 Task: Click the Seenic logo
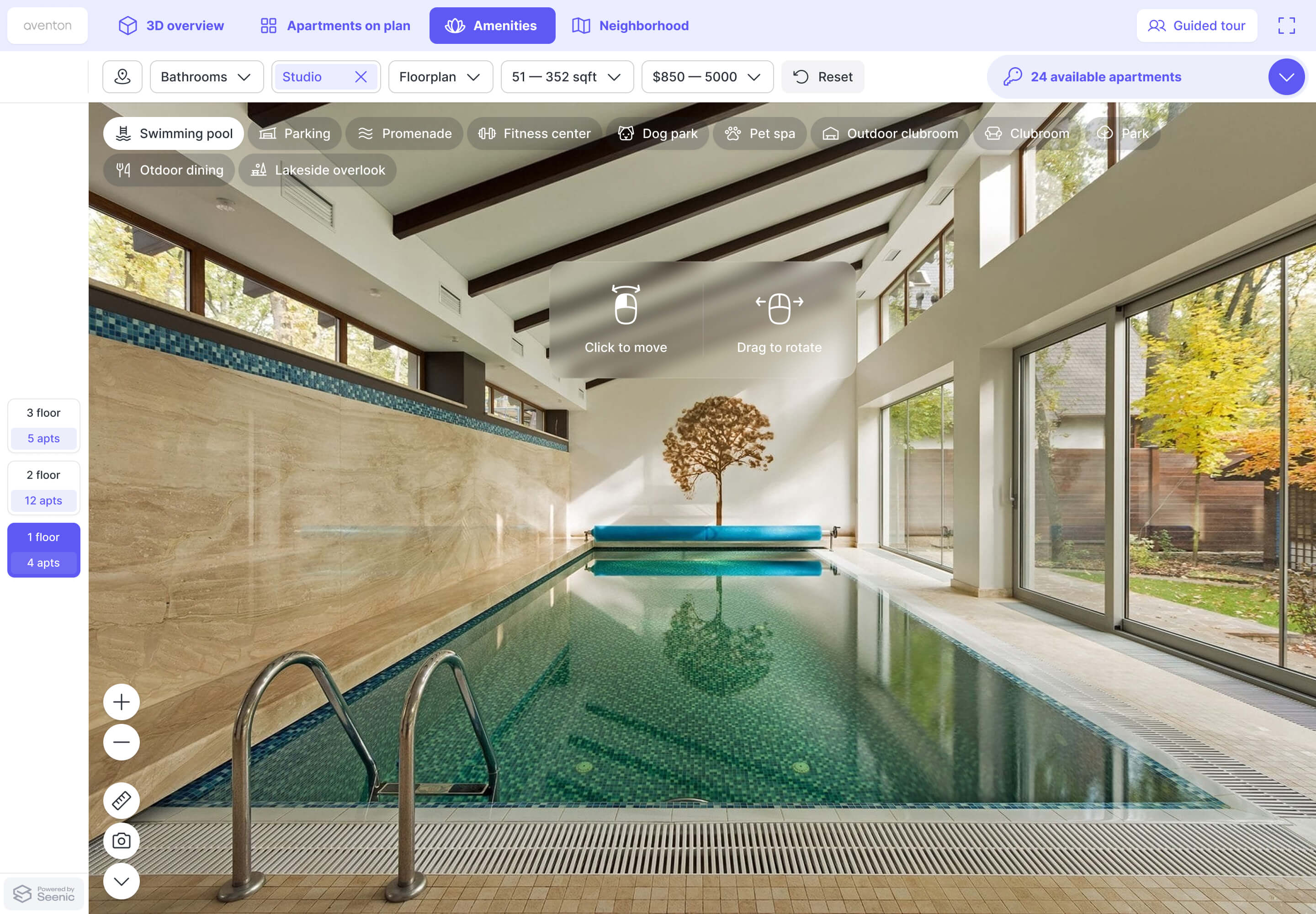(x=44, y=893)
